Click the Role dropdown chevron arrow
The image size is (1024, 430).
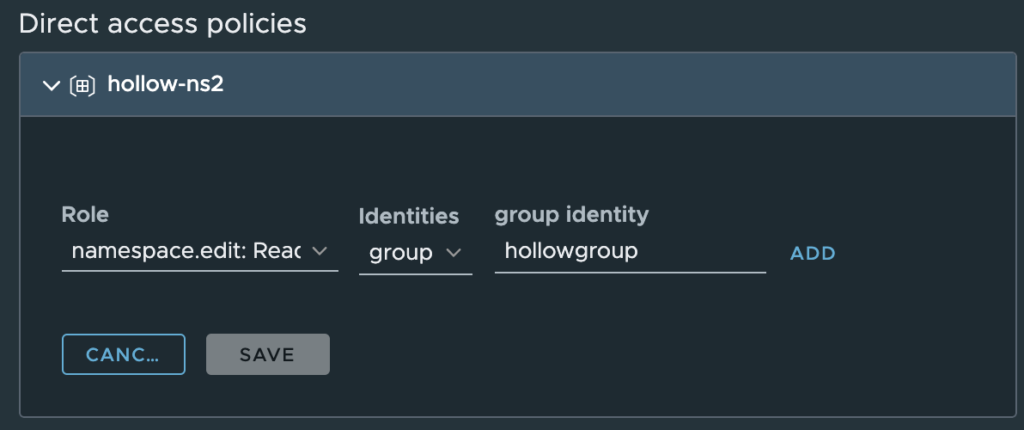(x=320, y=252)
